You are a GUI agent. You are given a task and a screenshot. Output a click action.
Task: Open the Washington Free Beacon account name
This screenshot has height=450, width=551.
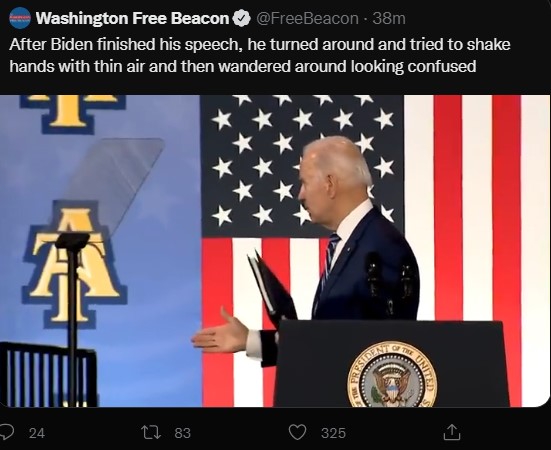tap(132, 18)
